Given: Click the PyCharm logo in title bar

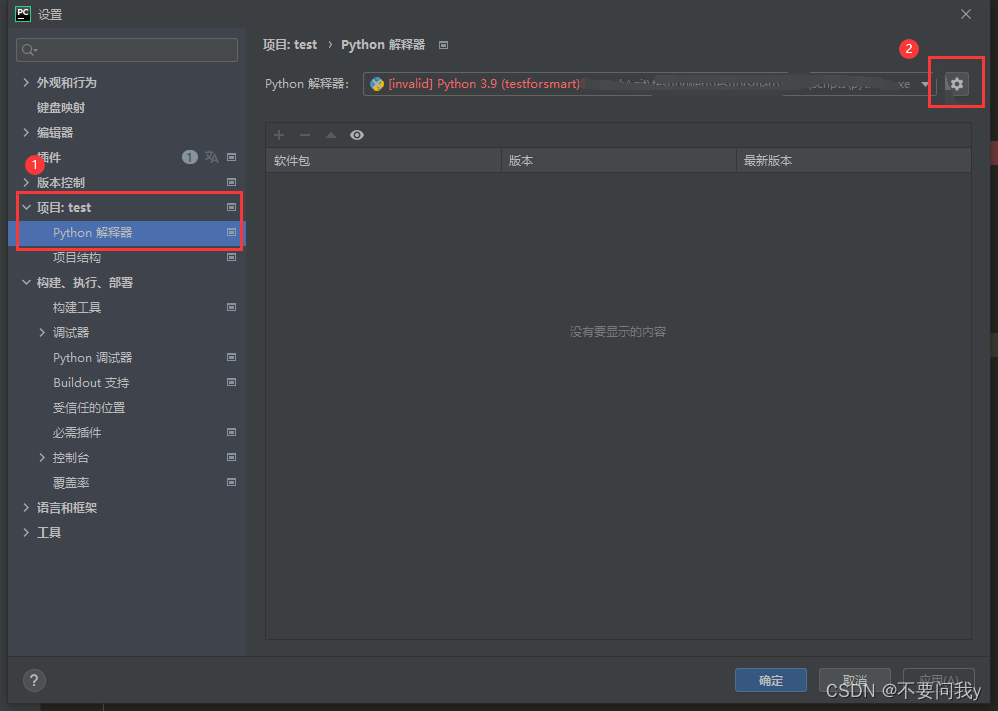Looking at the screenshot, I should 23,14.
